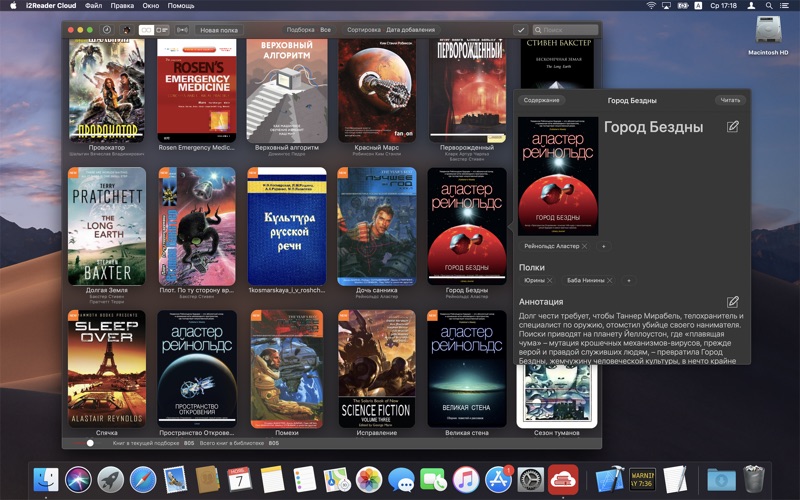Focus the Поиск search field
The image size is (800, 500).
point(565,30)
